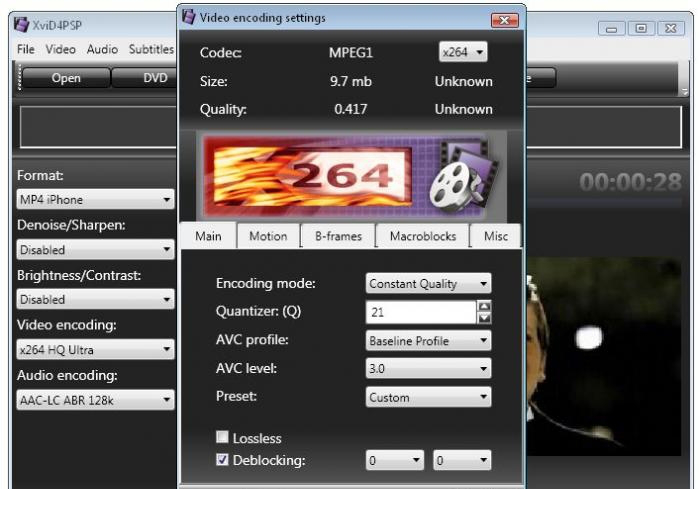The width and height of the screenshot is (700, 508).
Task: Enable the Lossless checkbox
Action: 222,437
